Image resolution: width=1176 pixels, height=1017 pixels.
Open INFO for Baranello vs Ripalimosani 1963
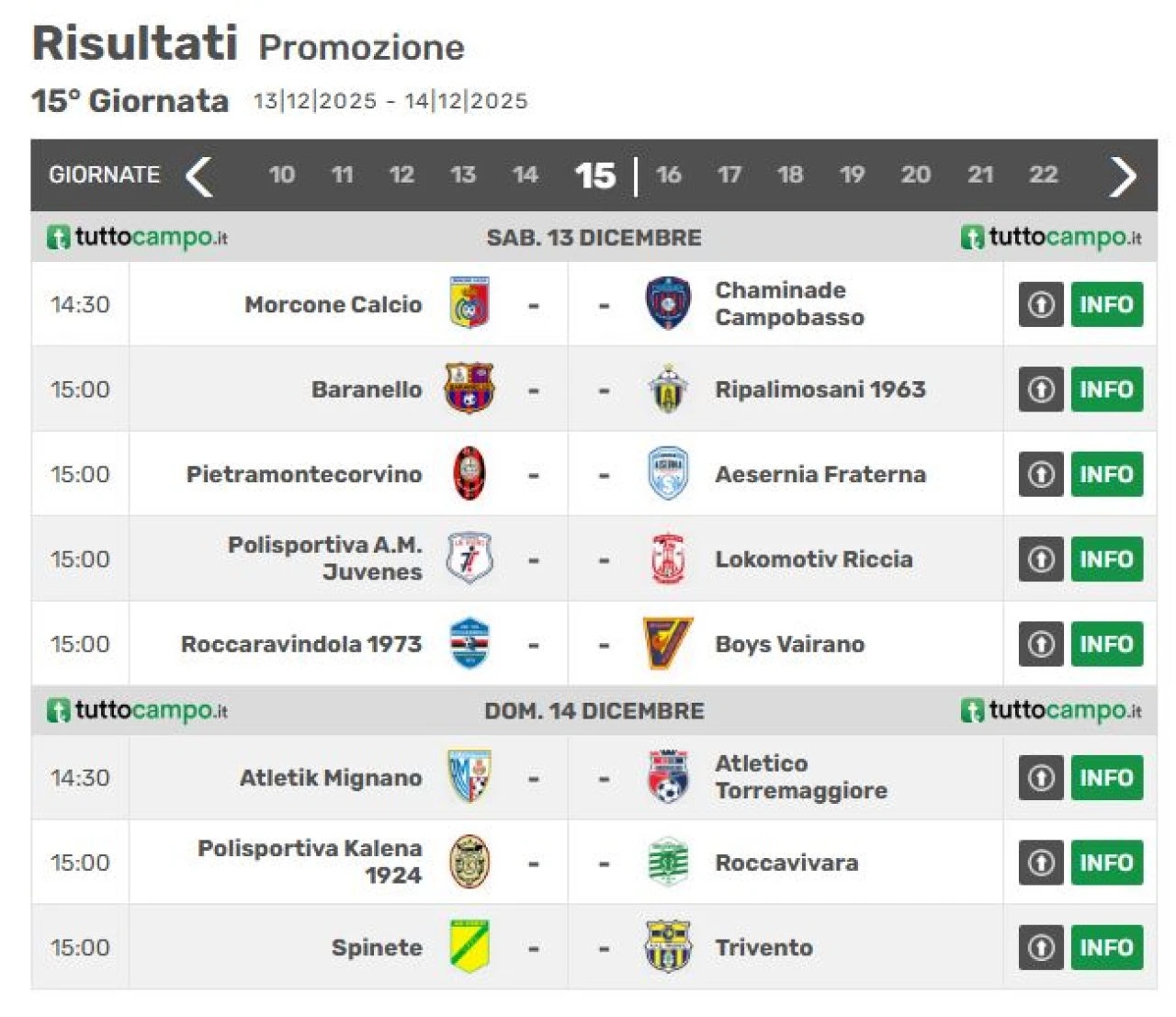1106,390
